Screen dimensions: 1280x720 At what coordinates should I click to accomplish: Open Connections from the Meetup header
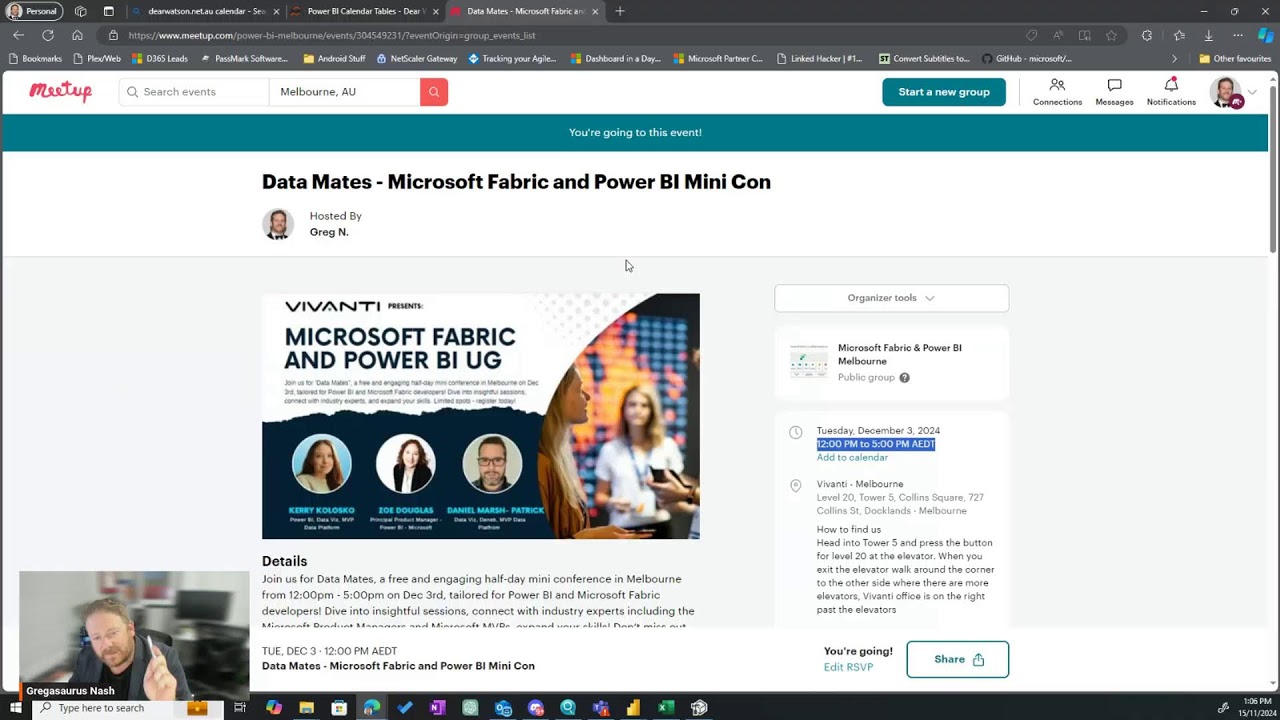1057,92
